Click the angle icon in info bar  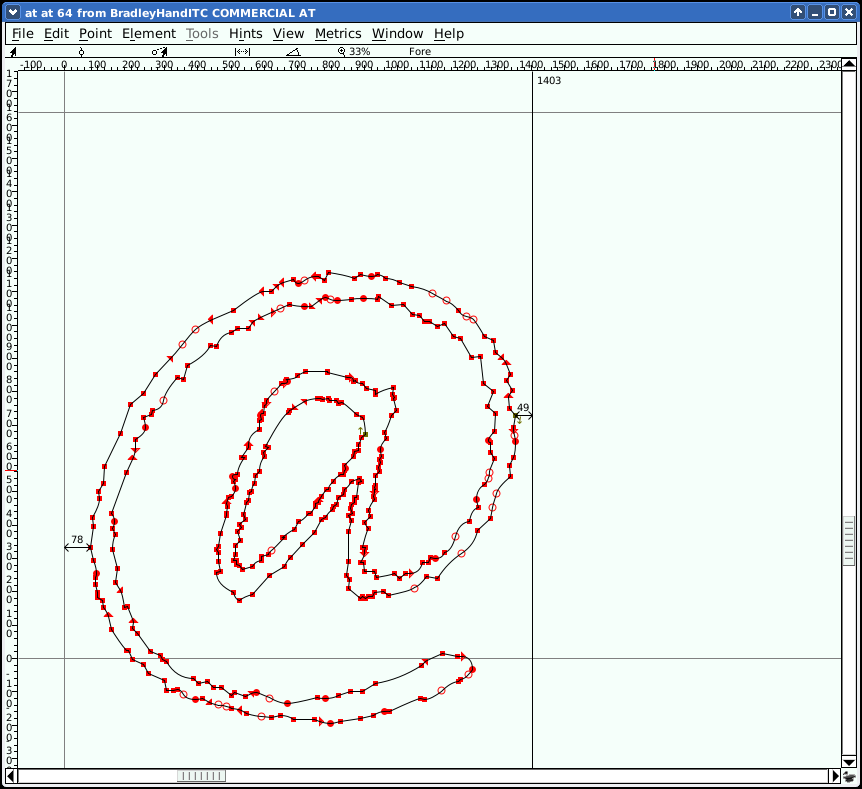click(292, 51)
